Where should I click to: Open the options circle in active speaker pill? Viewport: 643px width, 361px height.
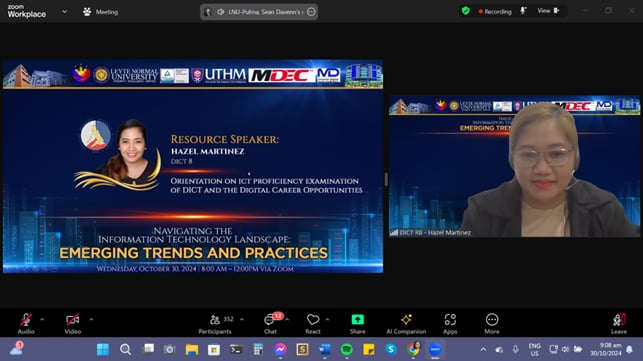[311, 12]
